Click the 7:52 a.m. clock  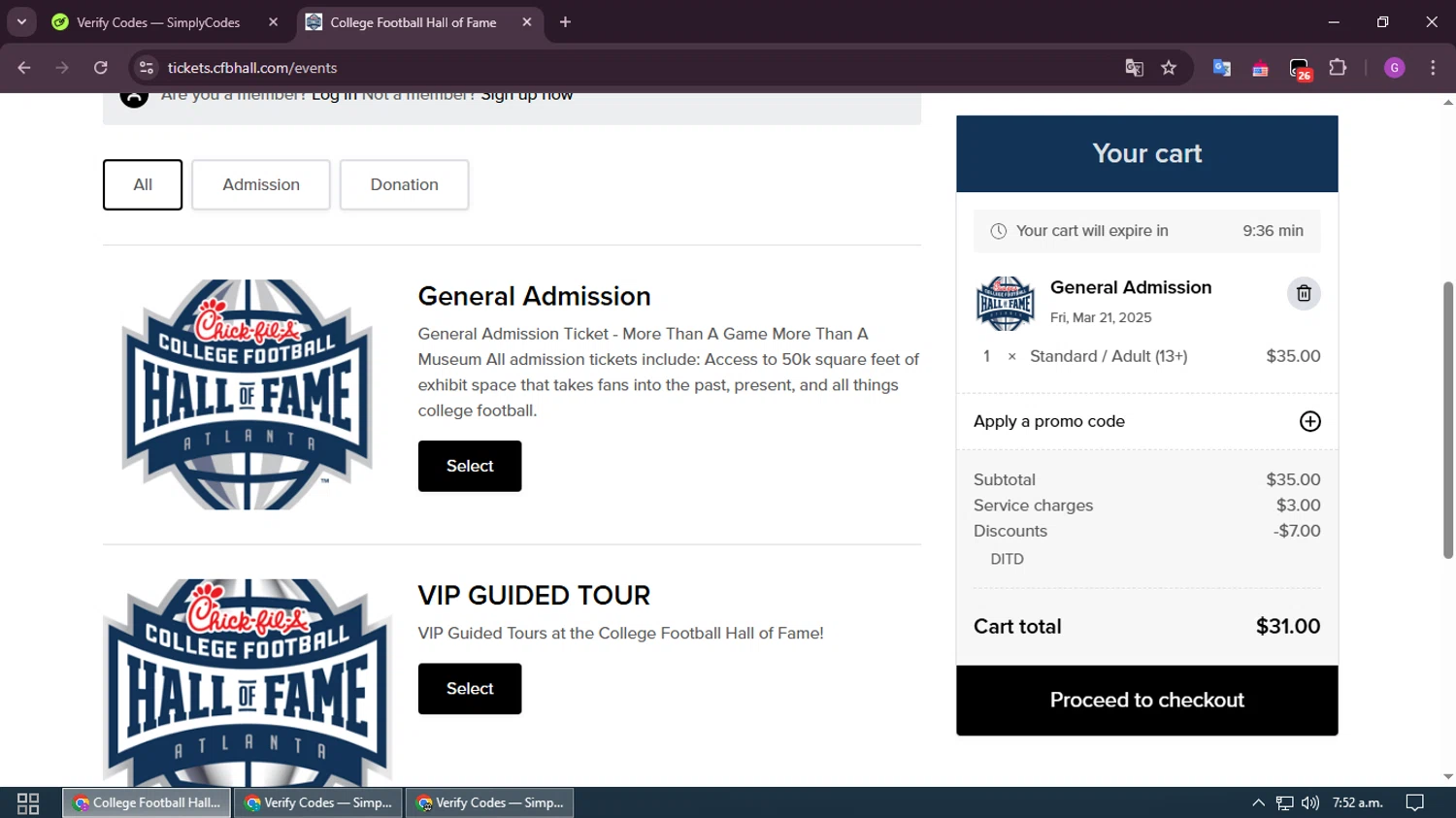1357,803
